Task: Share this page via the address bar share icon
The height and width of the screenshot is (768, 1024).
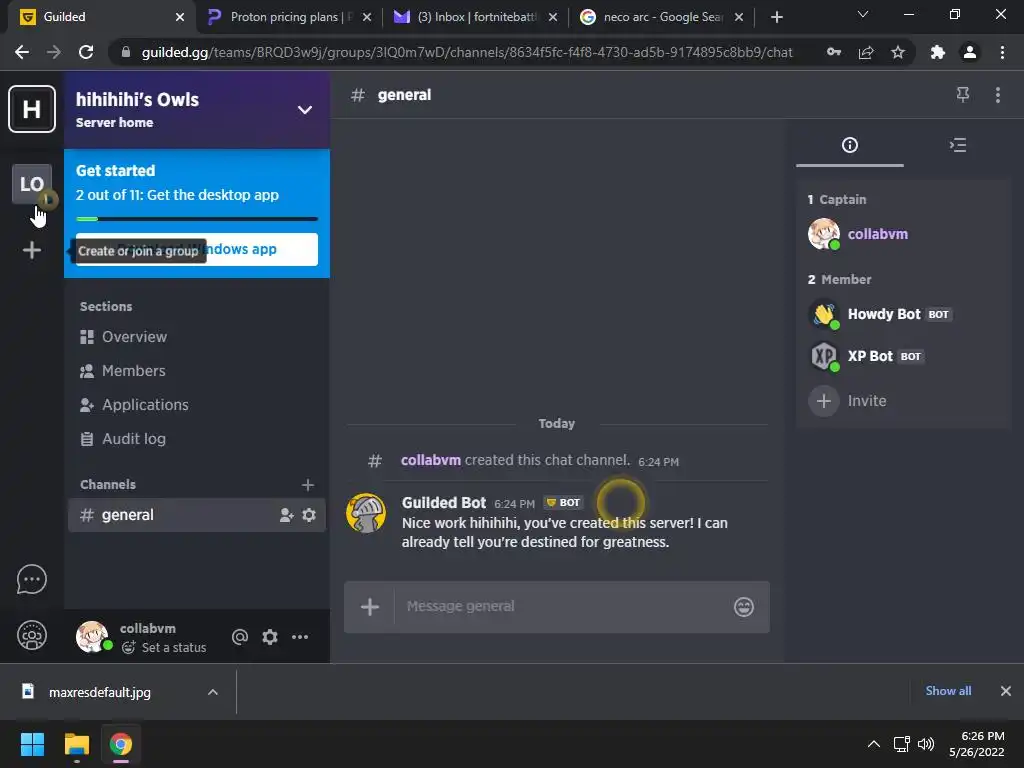Action: point(866,52)
